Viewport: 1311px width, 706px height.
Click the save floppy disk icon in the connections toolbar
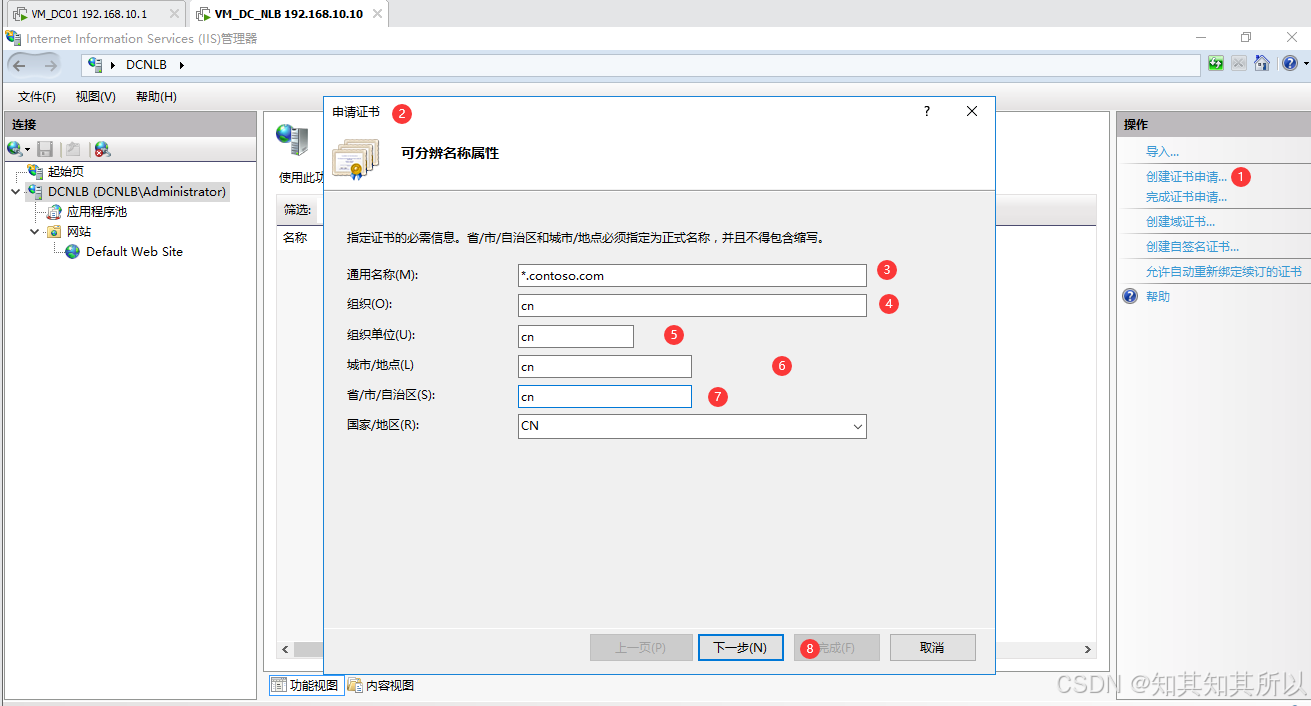point(45,149)
